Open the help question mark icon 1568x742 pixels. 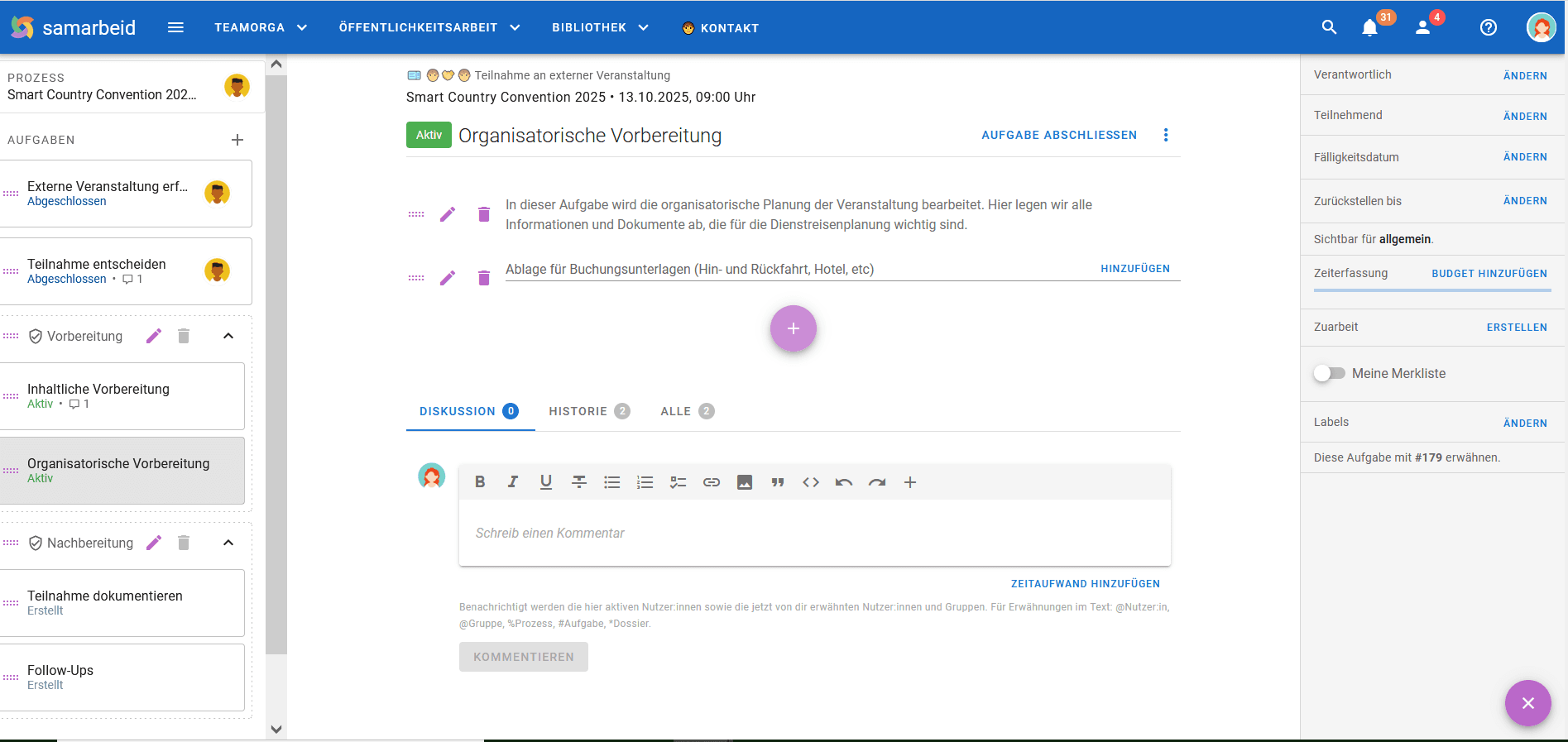[1488, 27]
